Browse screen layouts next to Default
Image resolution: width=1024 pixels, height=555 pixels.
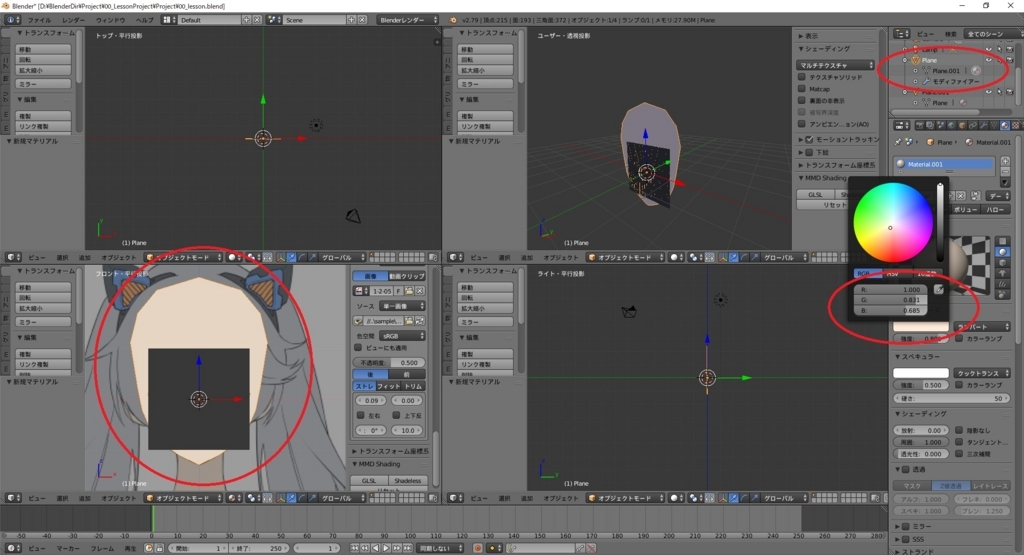170,20
